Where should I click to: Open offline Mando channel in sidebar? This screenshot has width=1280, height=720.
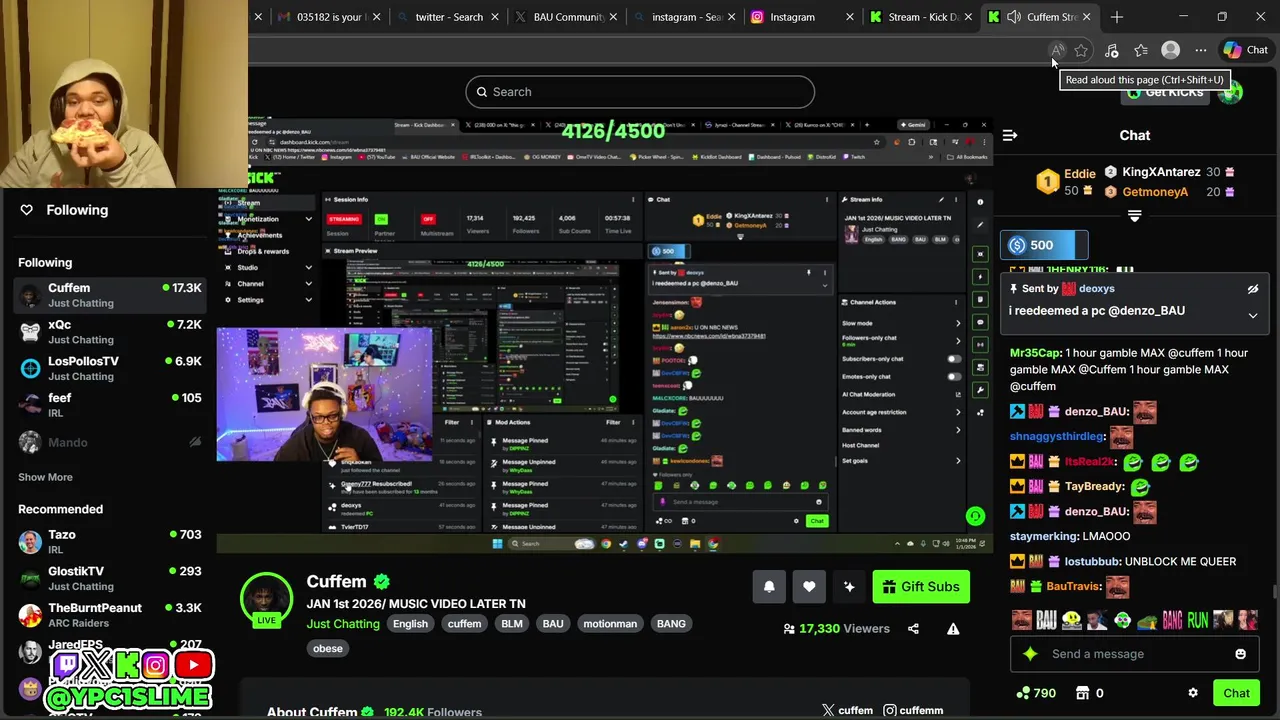point(110,442)
